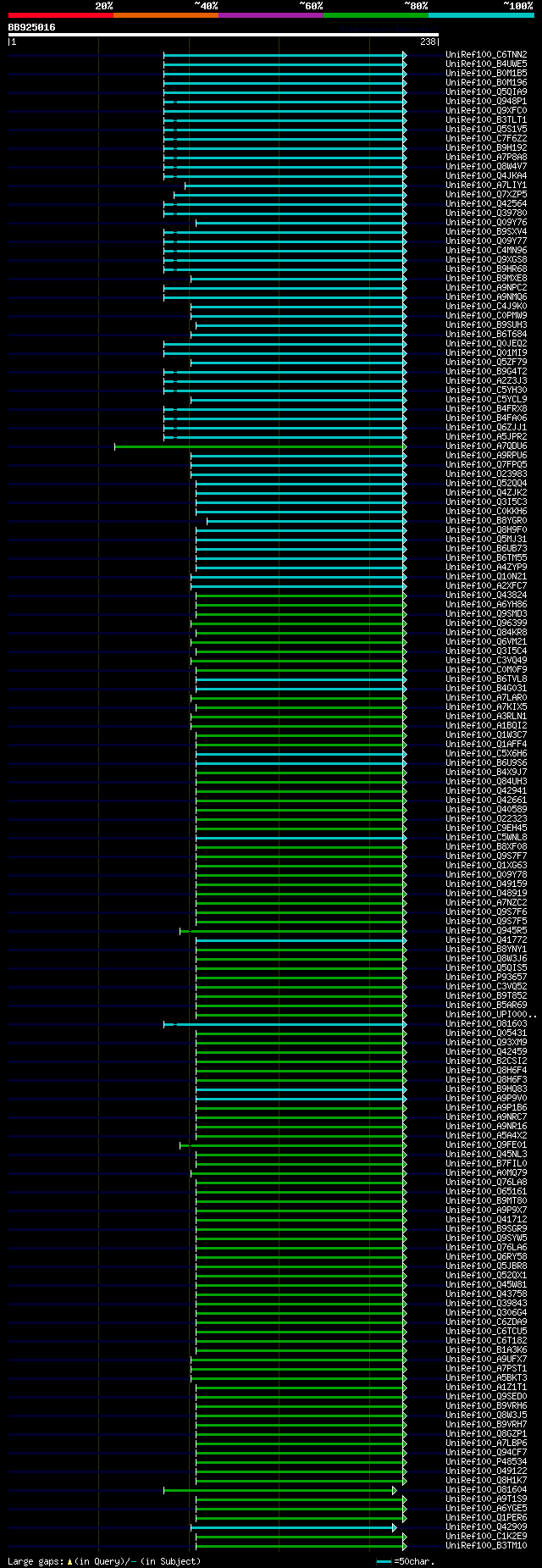Select hit label UniRef100_B9SGR9

click(486, 1228)
